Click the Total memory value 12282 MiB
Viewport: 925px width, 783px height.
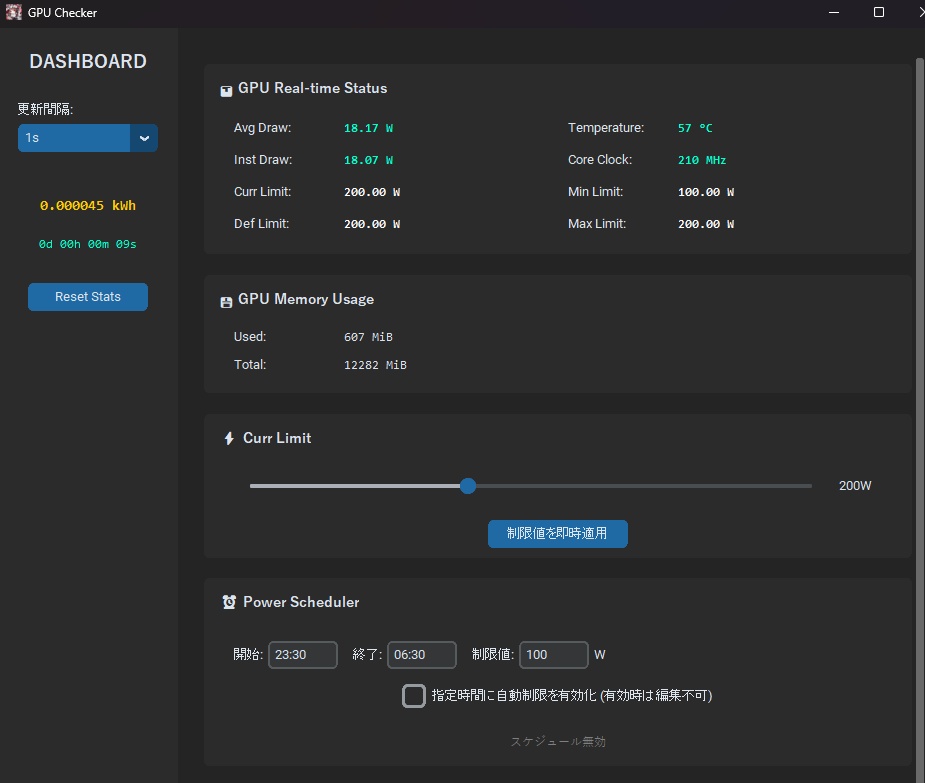point(375,365)
